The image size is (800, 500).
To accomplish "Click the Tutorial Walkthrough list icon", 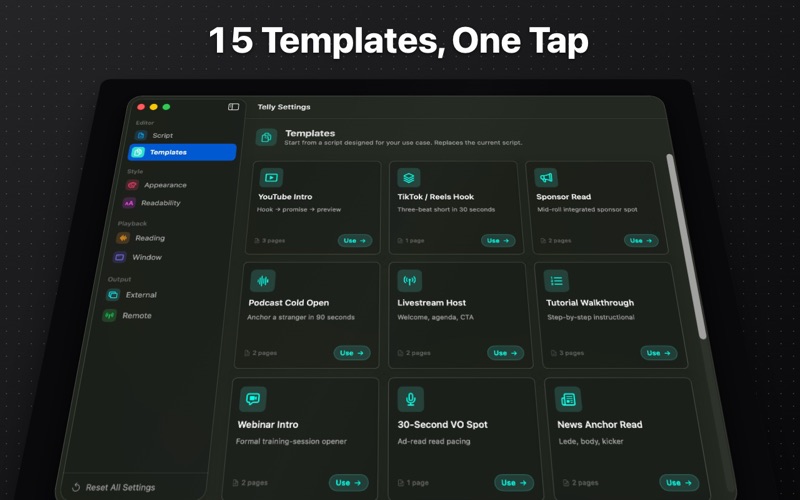I will click(x=556, y=281).
